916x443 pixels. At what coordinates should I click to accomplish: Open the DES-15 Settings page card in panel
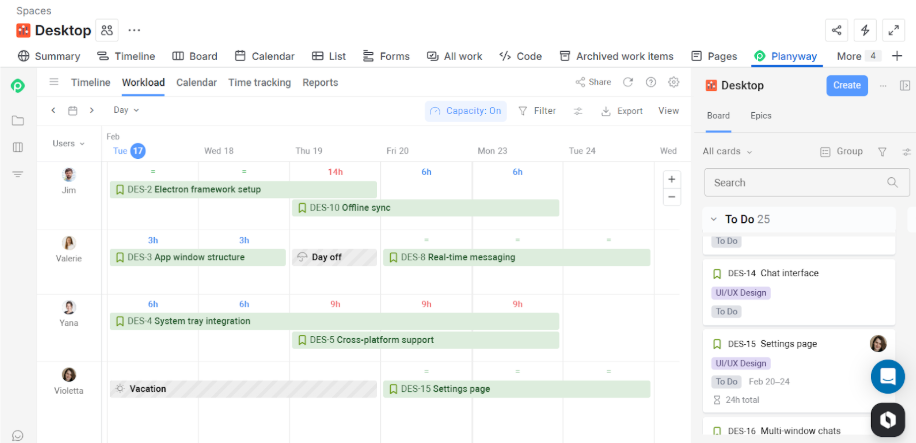(x=799, y=371)
